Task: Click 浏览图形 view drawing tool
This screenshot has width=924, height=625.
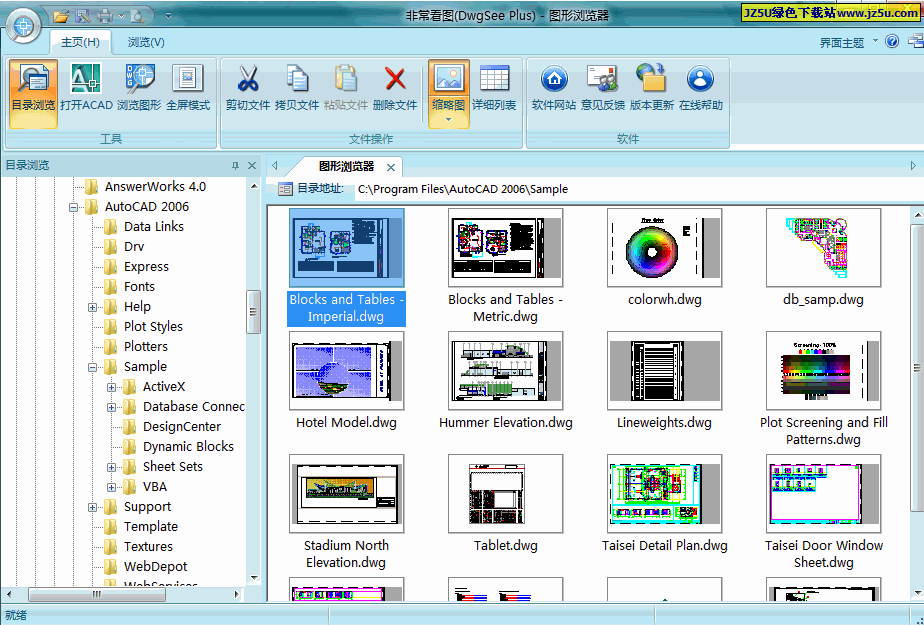Action: (139, 88)
